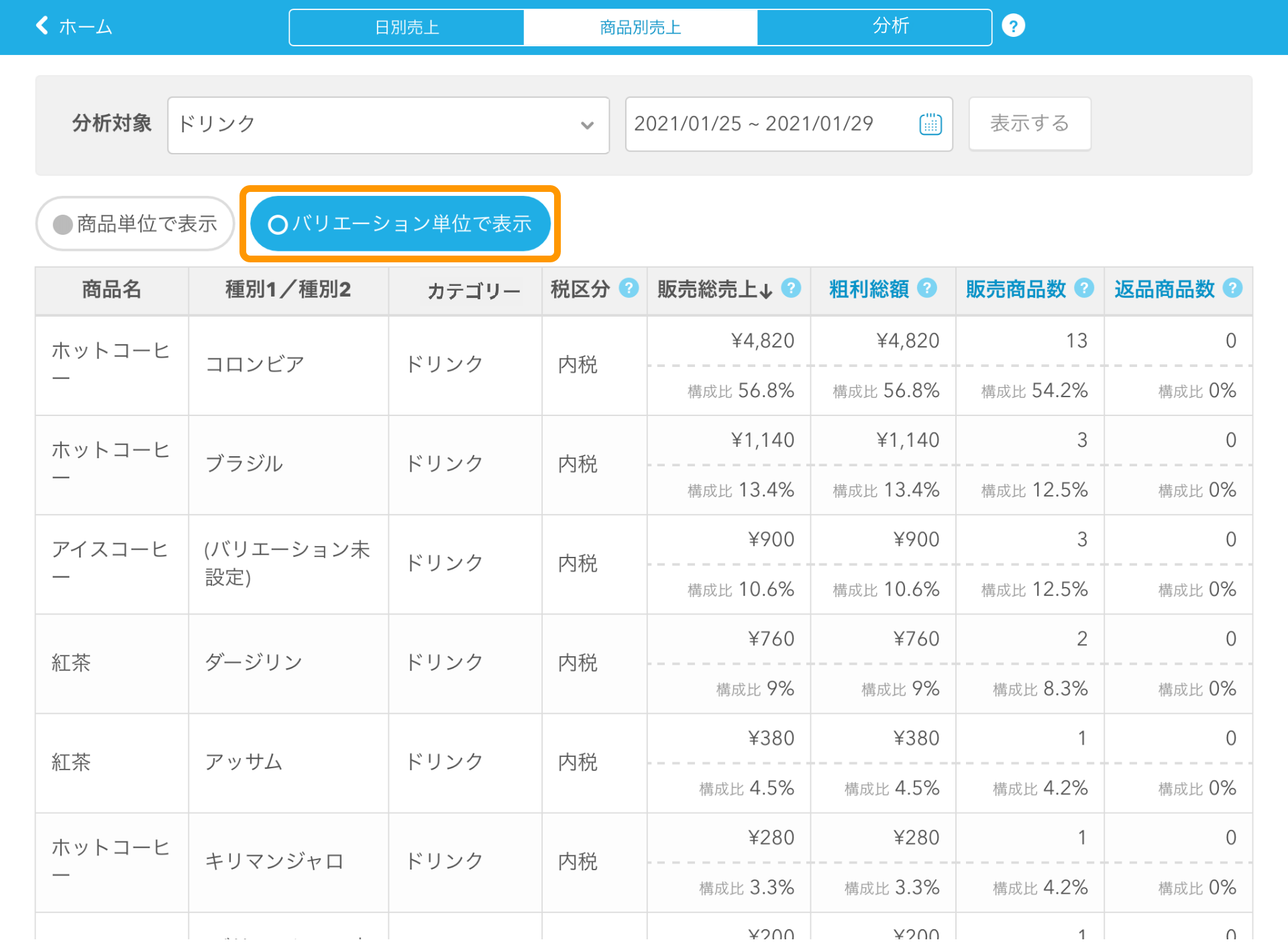Open the 分析対象 ドリンク dropdown

(388, 125)
